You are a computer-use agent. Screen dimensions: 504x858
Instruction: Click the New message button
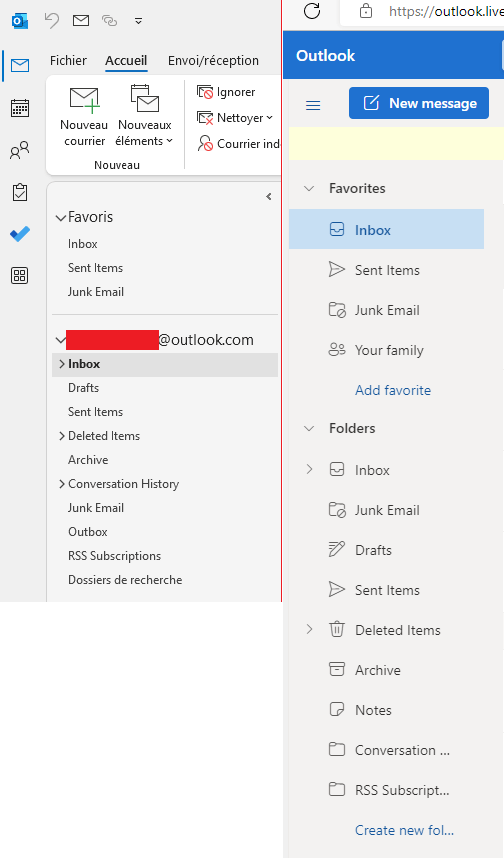pos(419,103)
